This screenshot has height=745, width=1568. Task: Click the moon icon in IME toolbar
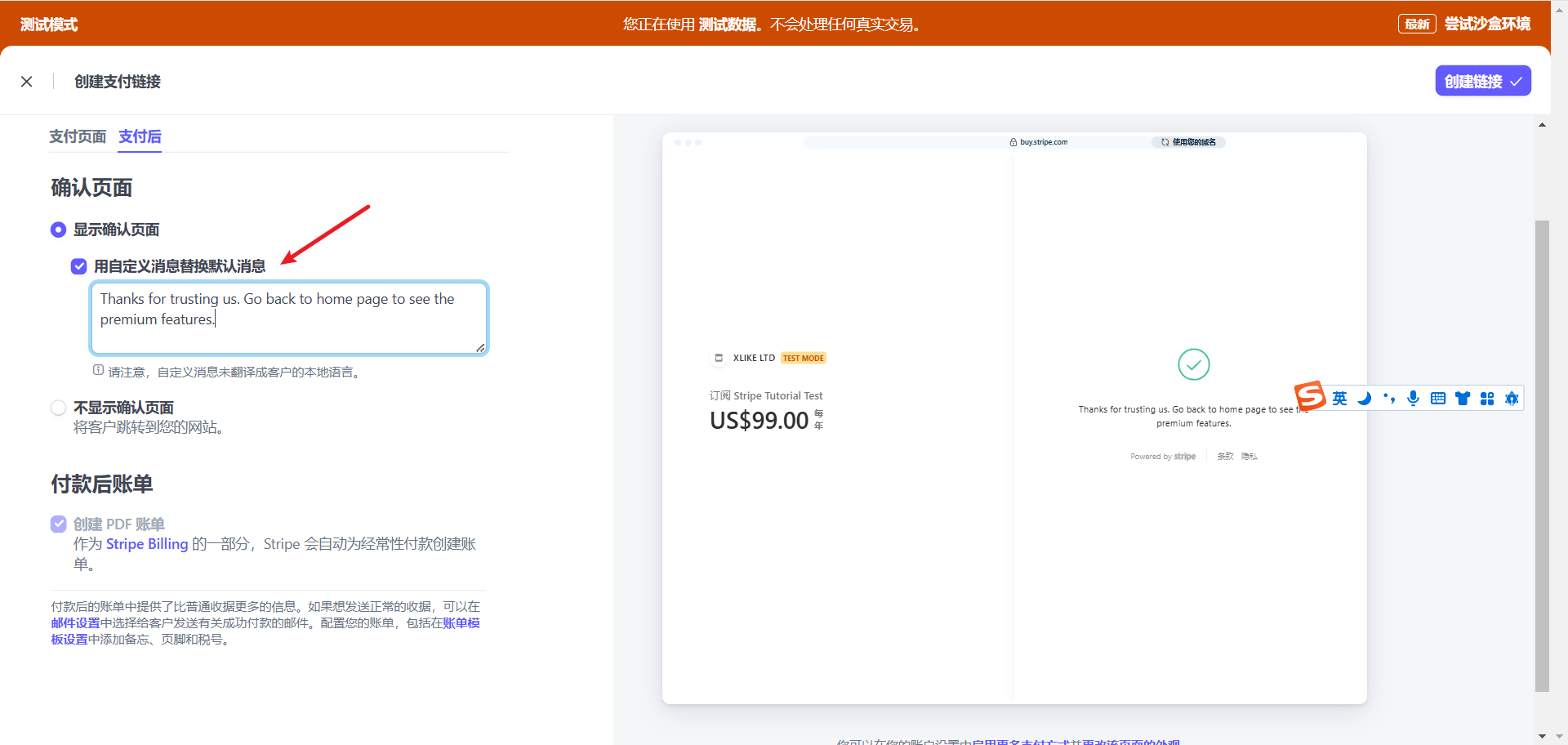1364,399
